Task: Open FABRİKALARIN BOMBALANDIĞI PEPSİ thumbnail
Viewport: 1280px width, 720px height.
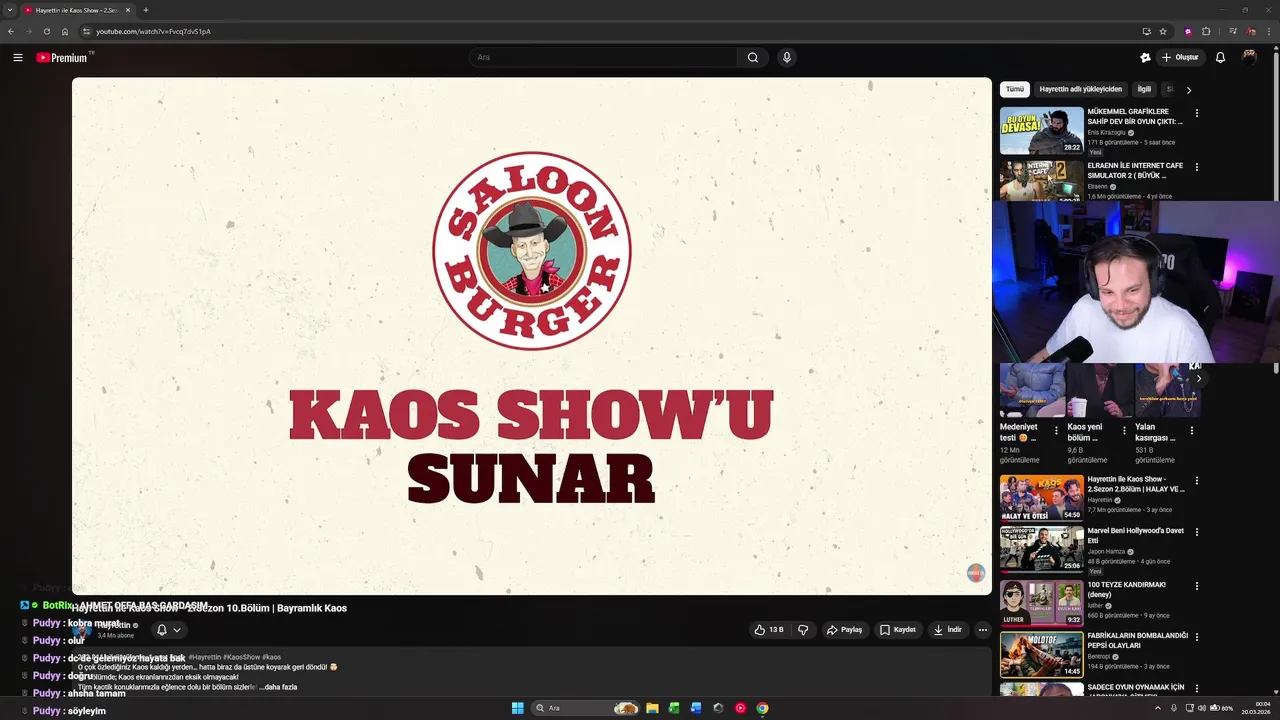Action: pos(1041,654)
